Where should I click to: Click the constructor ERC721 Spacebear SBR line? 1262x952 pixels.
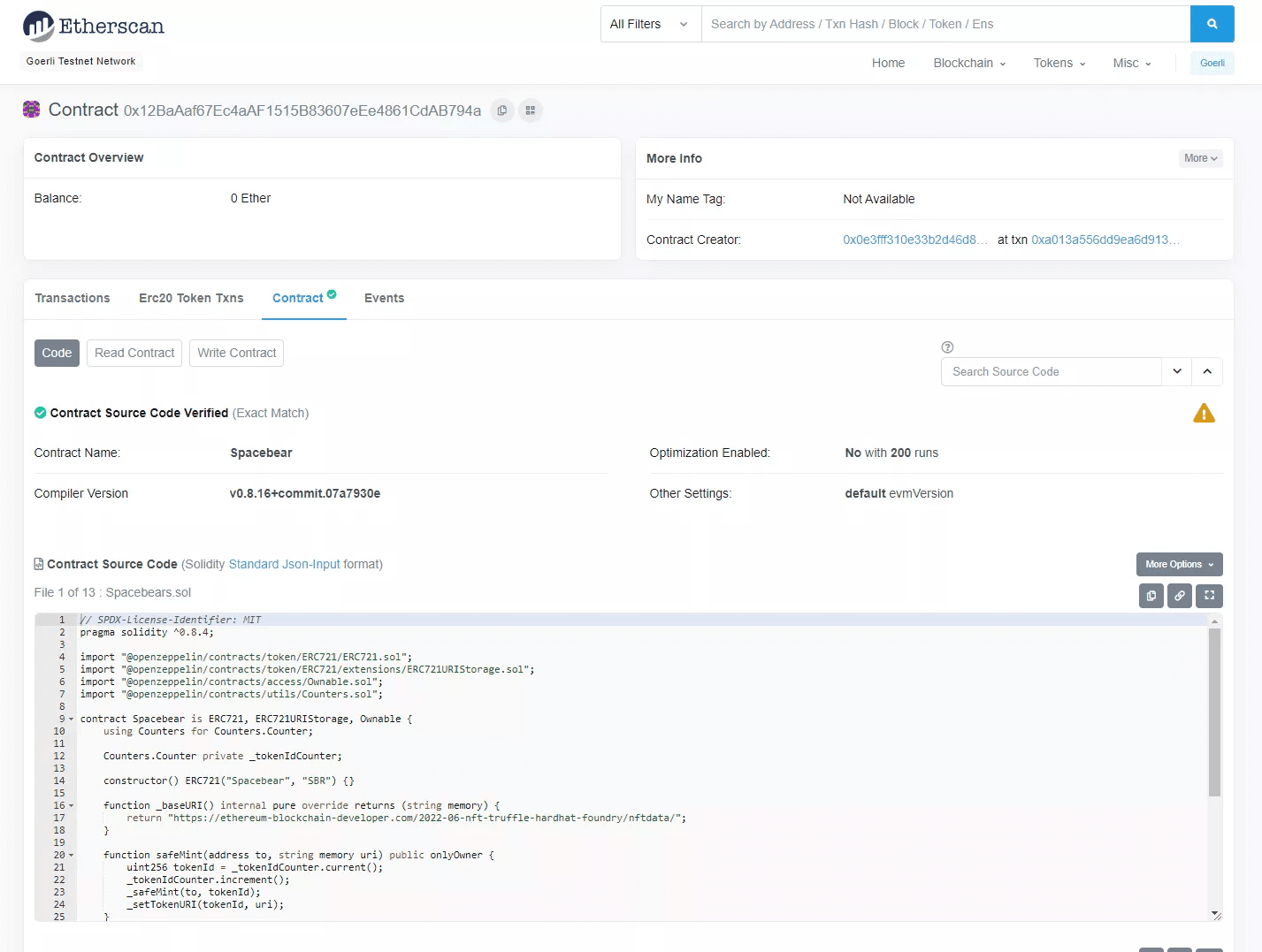228,781
